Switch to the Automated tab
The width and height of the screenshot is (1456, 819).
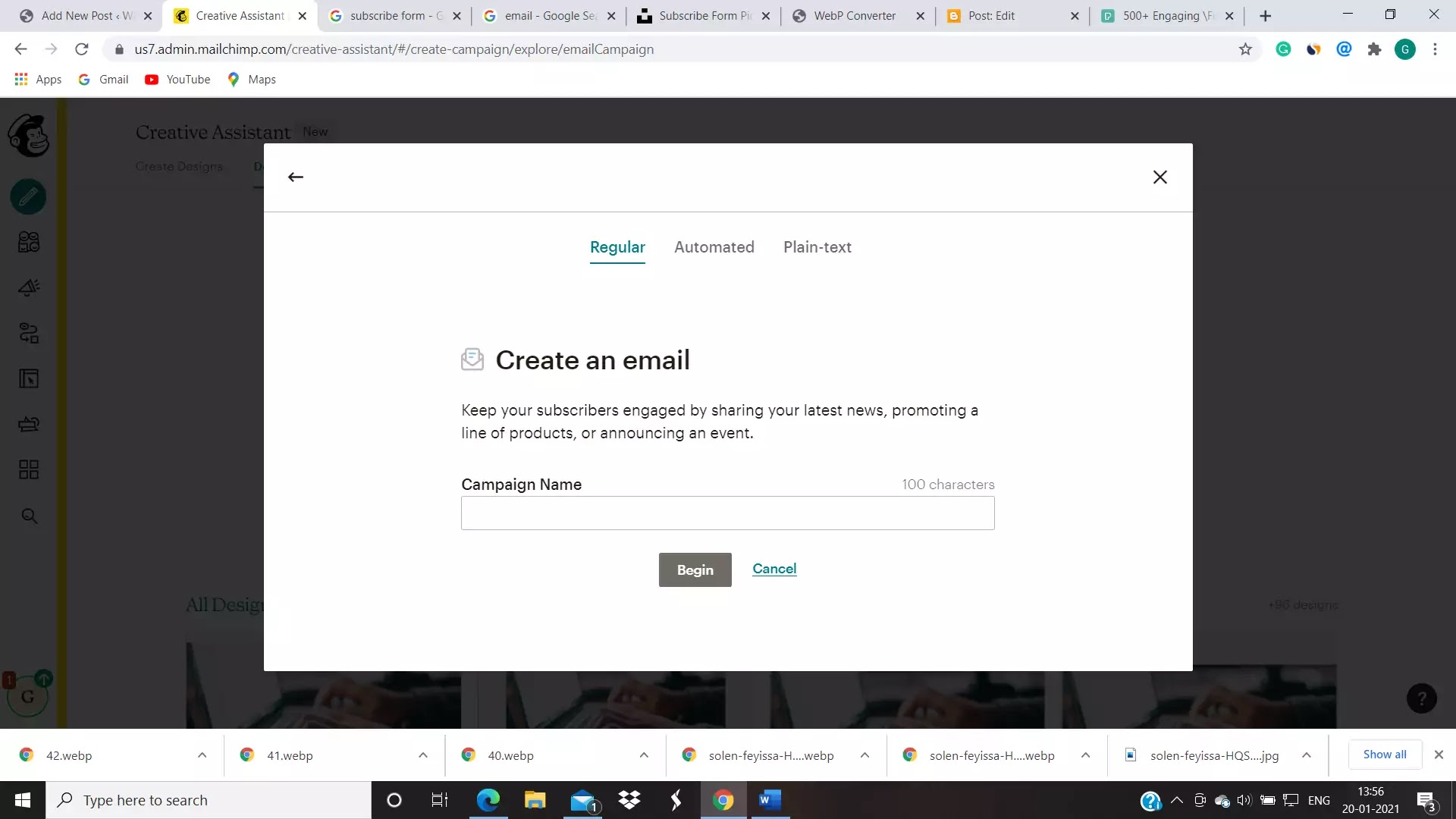click(x=714, y=247)
